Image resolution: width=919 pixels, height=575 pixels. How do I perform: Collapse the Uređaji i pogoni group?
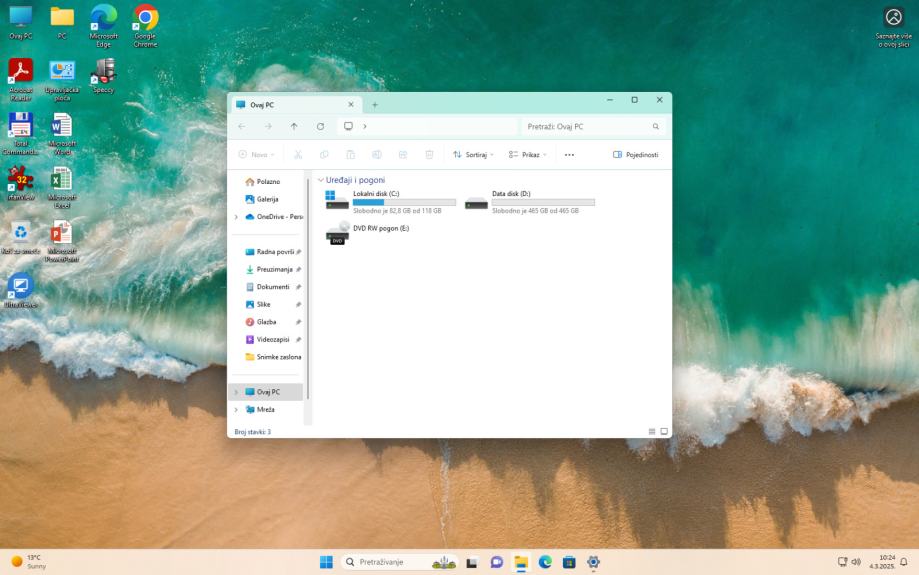pyautogui.click(x=321, y=180)
